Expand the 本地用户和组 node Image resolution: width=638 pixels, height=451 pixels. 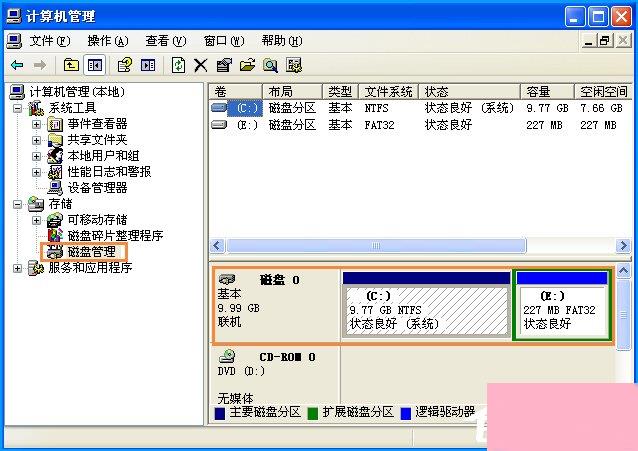coord(36,156)
